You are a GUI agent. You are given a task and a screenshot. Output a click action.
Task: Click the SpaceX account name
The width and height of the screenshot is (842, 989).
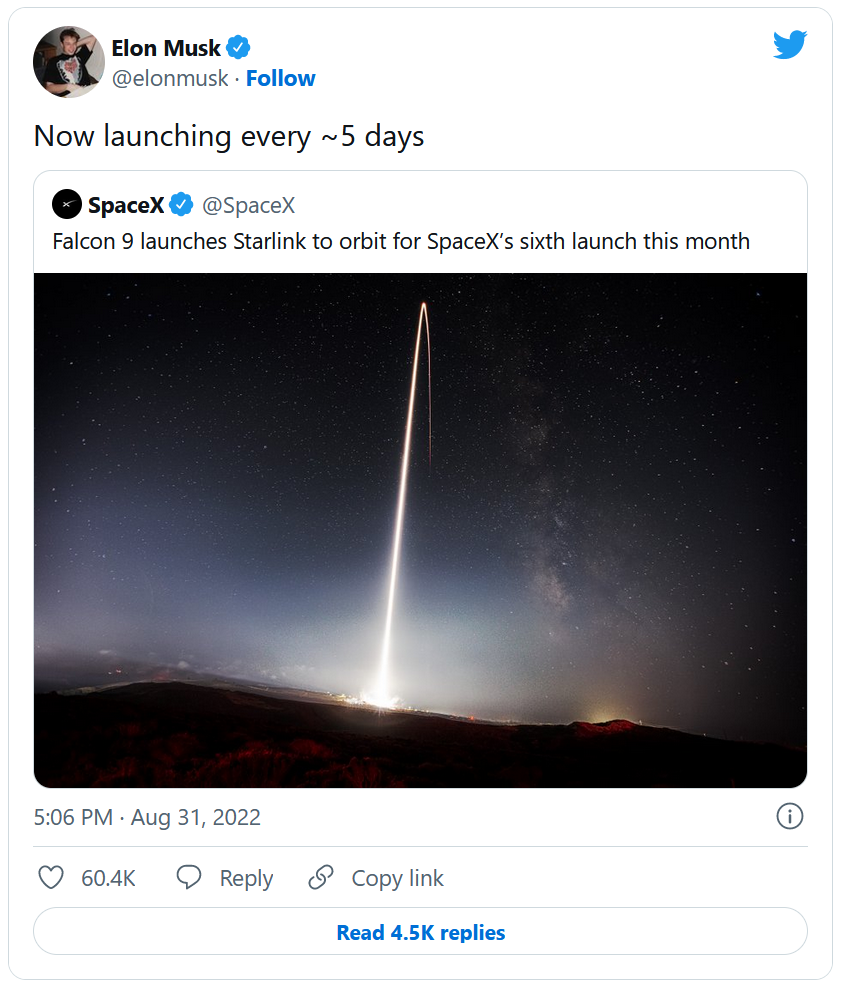tap(126, 205)
